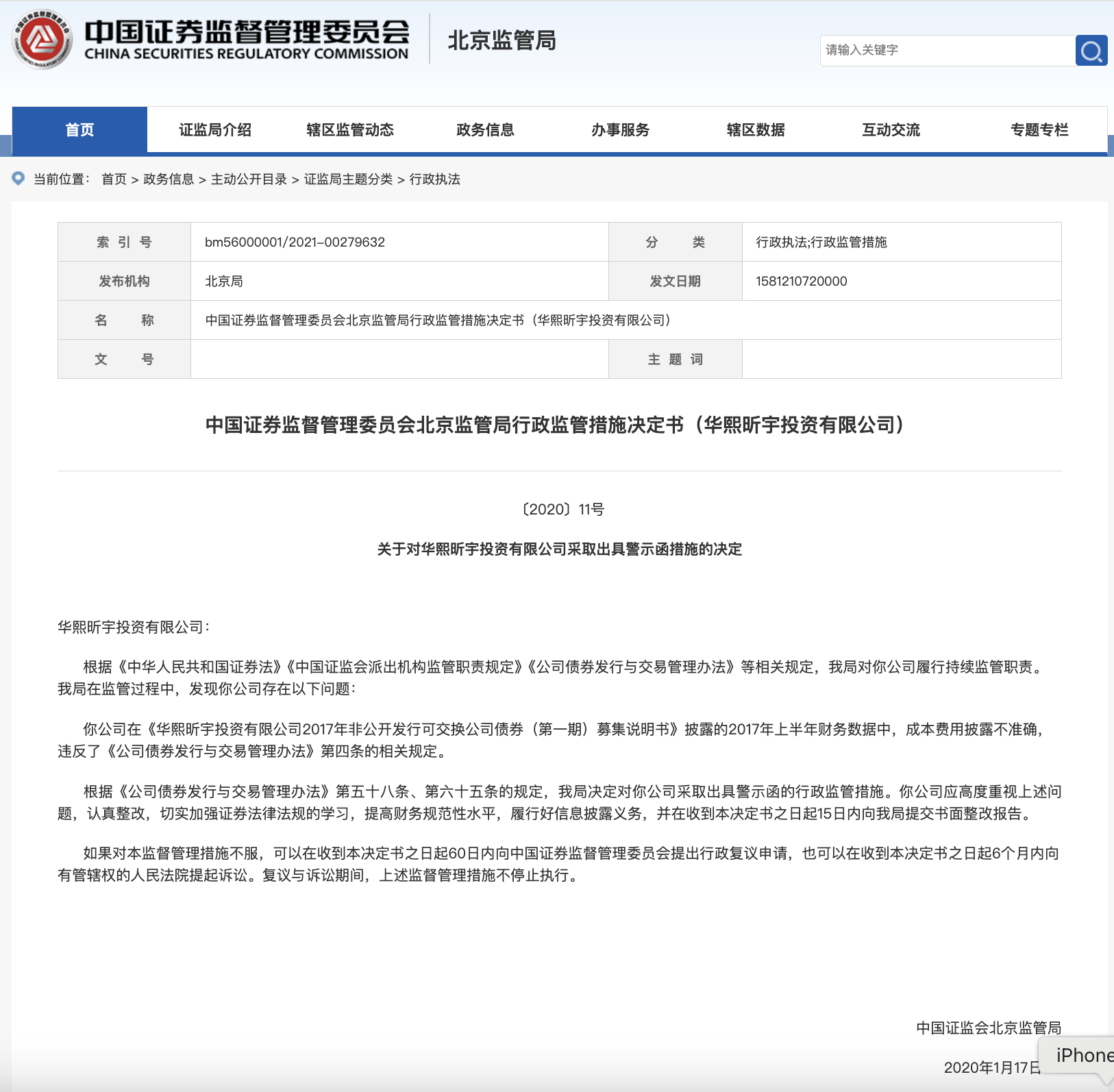This screenshot has height=1092, width=1114.
Task: Click the 北京监管局 header title
Action: tap(502, 40)
